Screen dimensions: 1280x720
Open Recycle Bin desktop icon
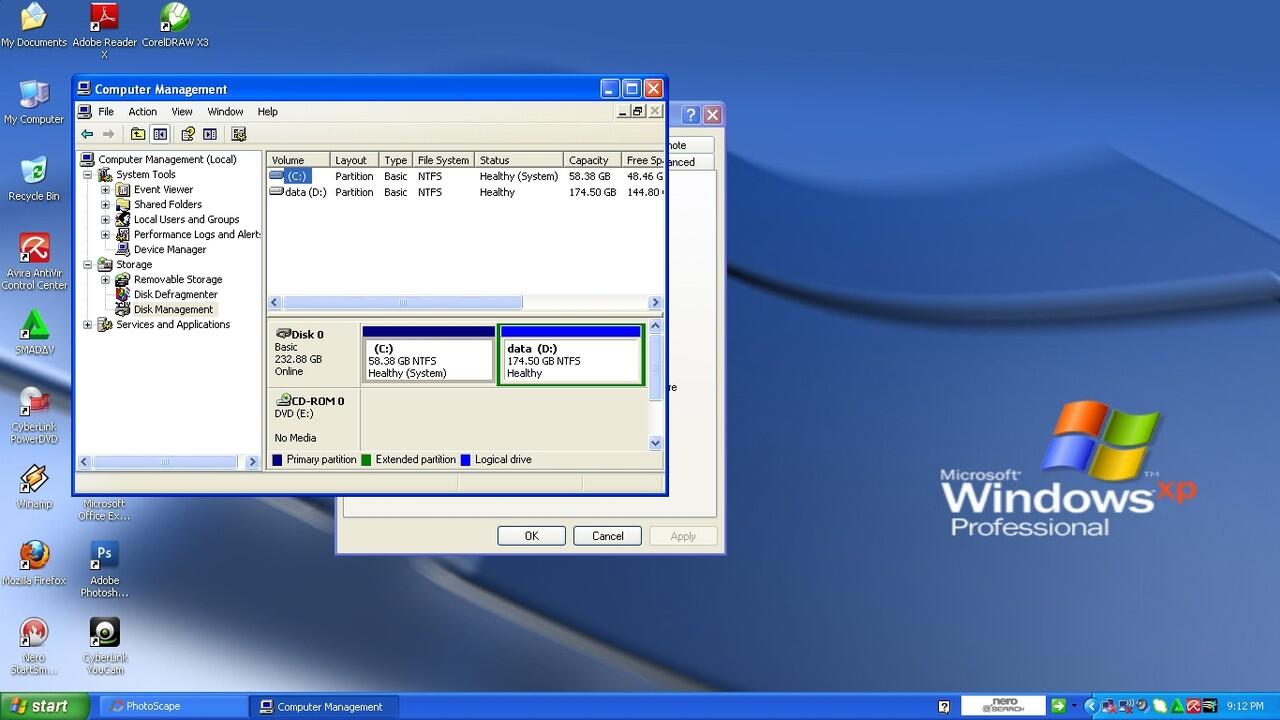point(34,179)
